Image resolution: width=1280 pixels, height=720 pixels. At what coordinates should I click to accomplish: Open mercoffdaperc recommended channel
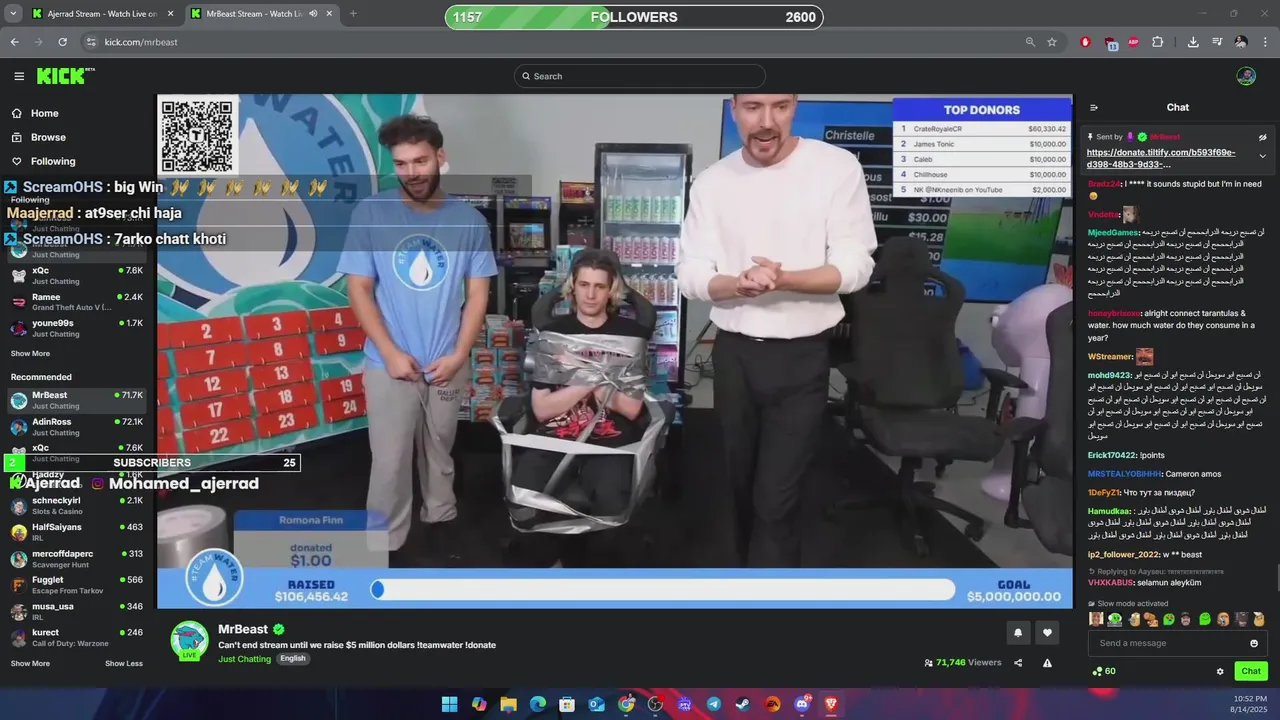[77, 559]
